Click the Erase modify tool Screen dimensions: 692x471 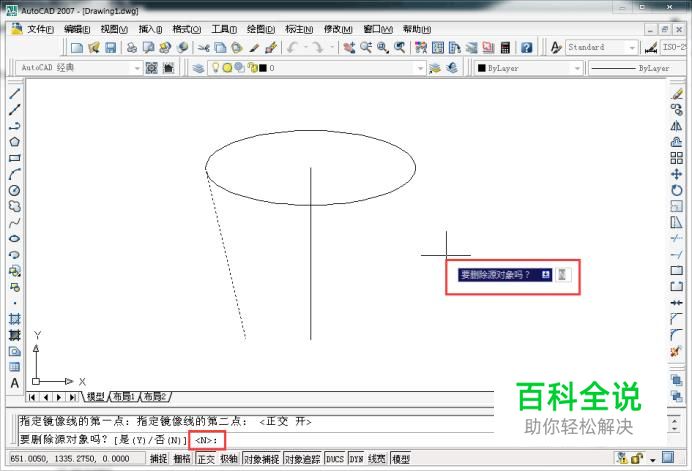point(677,94)
